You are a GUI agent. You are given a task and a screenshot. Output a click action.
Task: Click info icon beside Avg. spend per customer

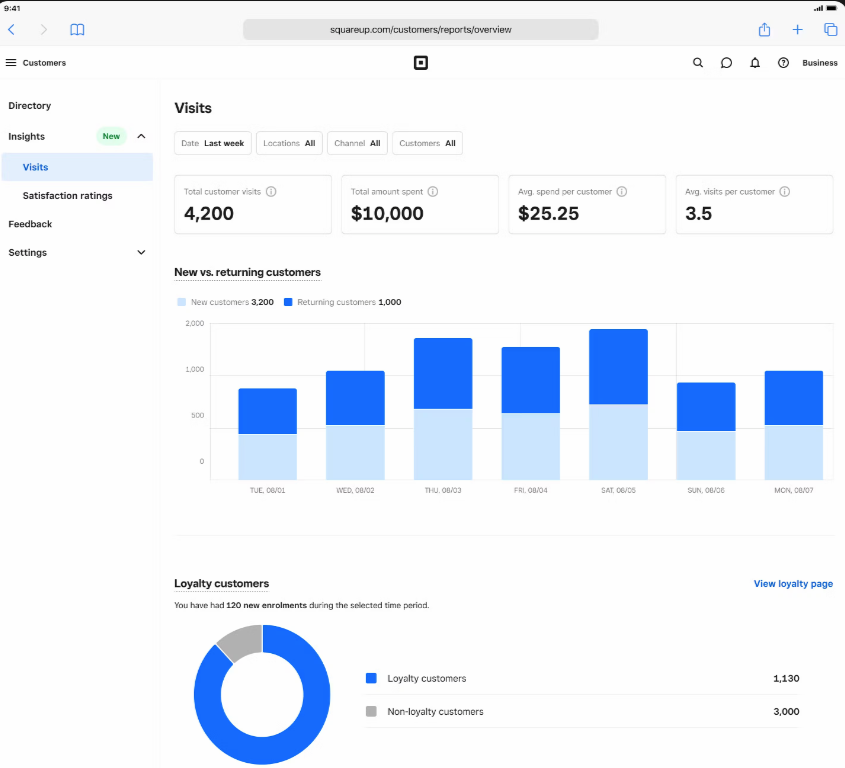pos(622,192)
